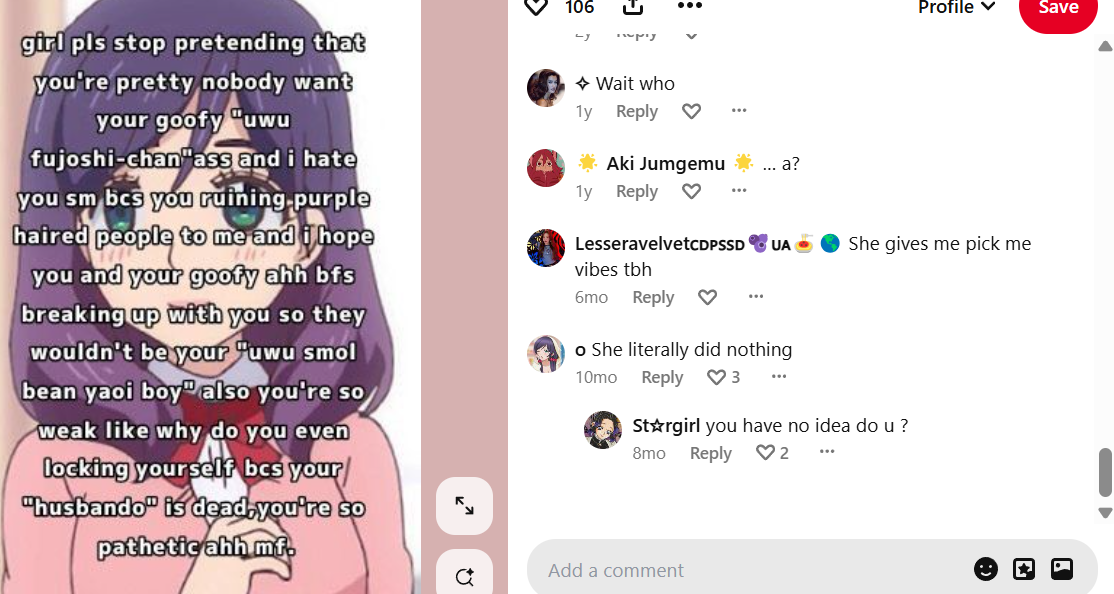The height and width of the screenshot is (594, 1114).
Task: Open the Profile board dropdown
Action: (956, 7)
